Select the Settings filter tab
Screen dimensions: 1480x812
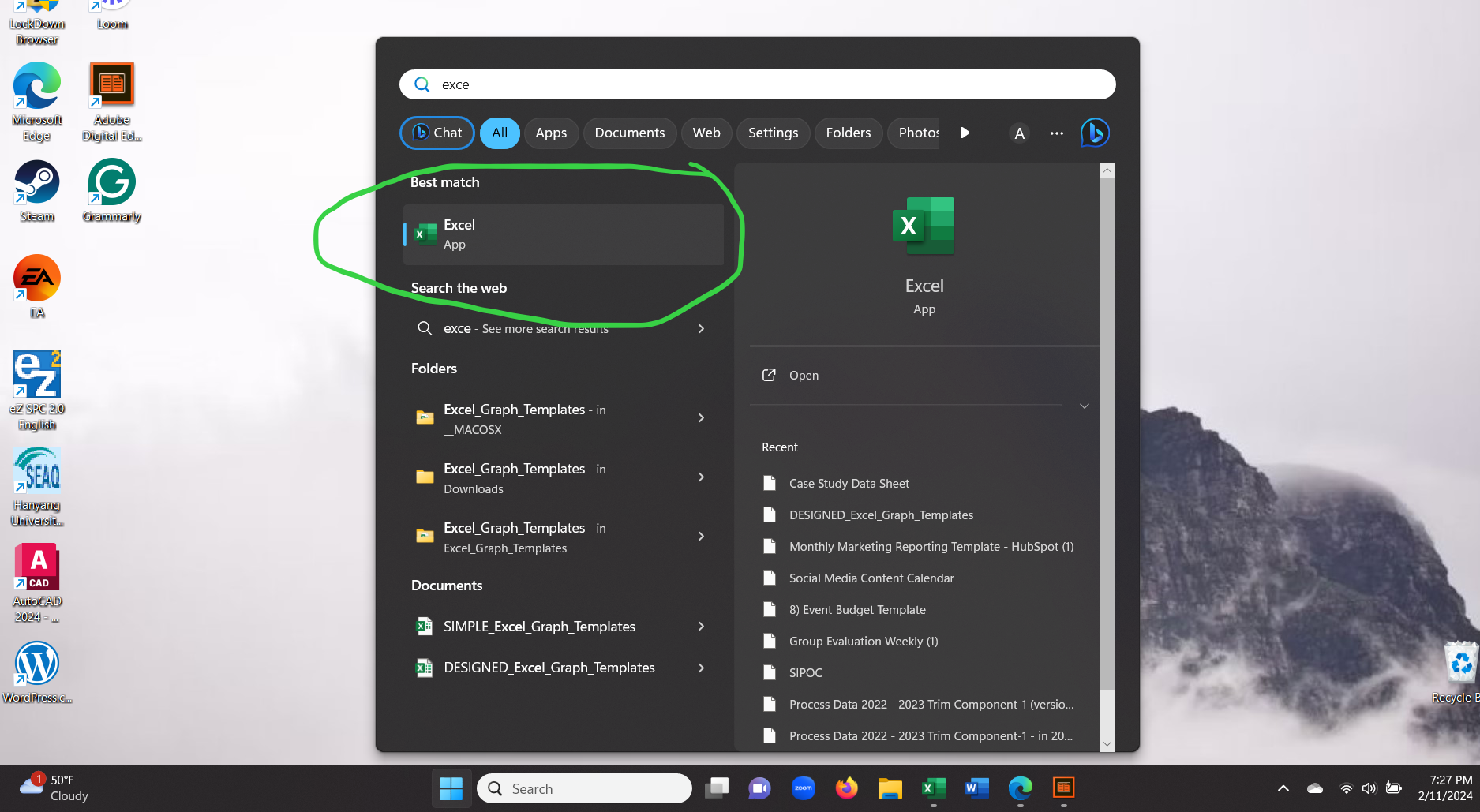(773, 133)
